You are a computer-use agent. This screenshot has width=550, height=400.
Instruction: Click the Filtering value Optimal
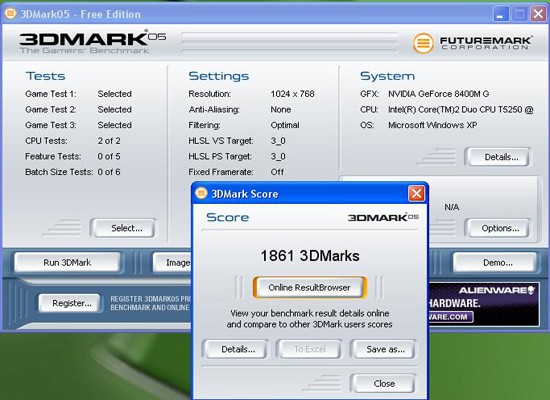click(285, 125)
